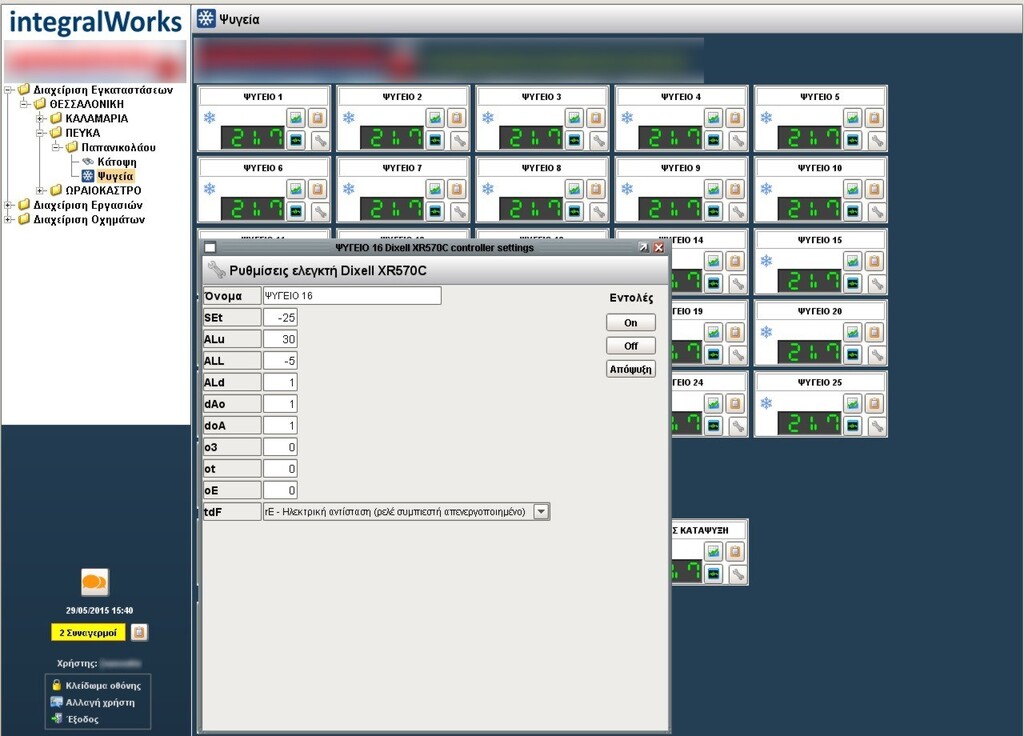The height and width of the screenshot is (736, 1024).
Task: Expand the ΚΑΛΑΜΑΡΙΑ tree node
Action: point(41,118)
